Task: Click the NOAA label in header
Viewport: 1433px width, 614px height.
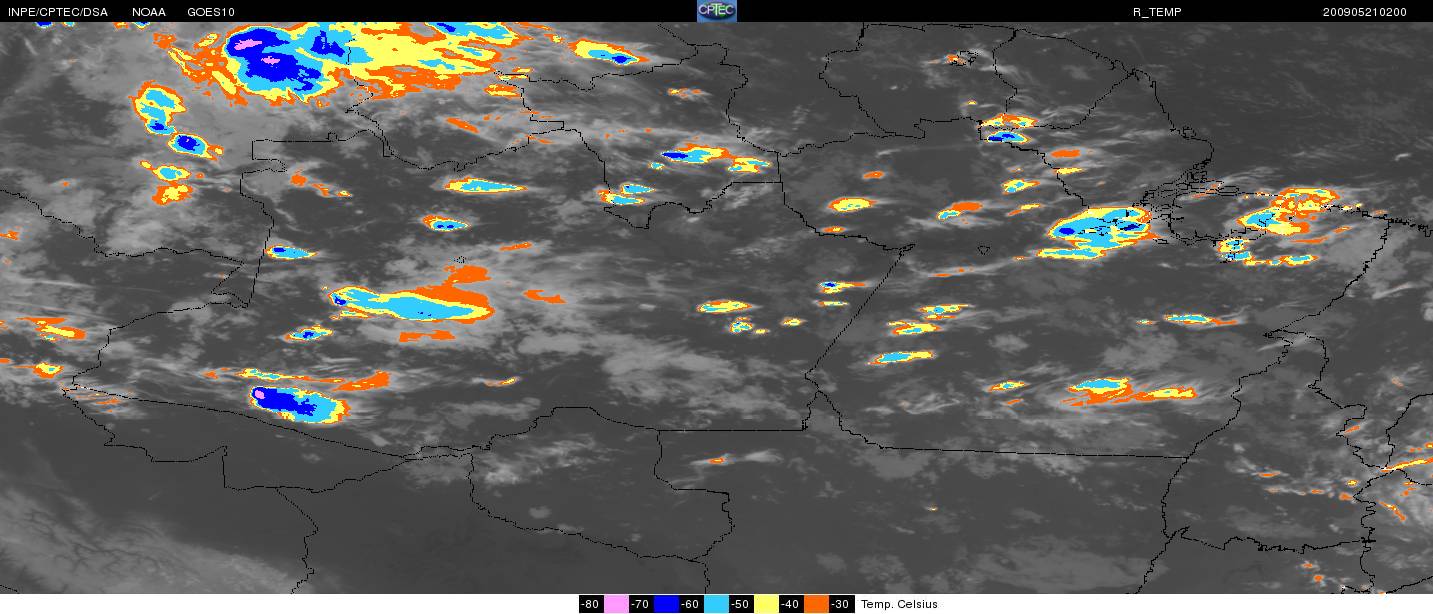Action: [149, 12]
